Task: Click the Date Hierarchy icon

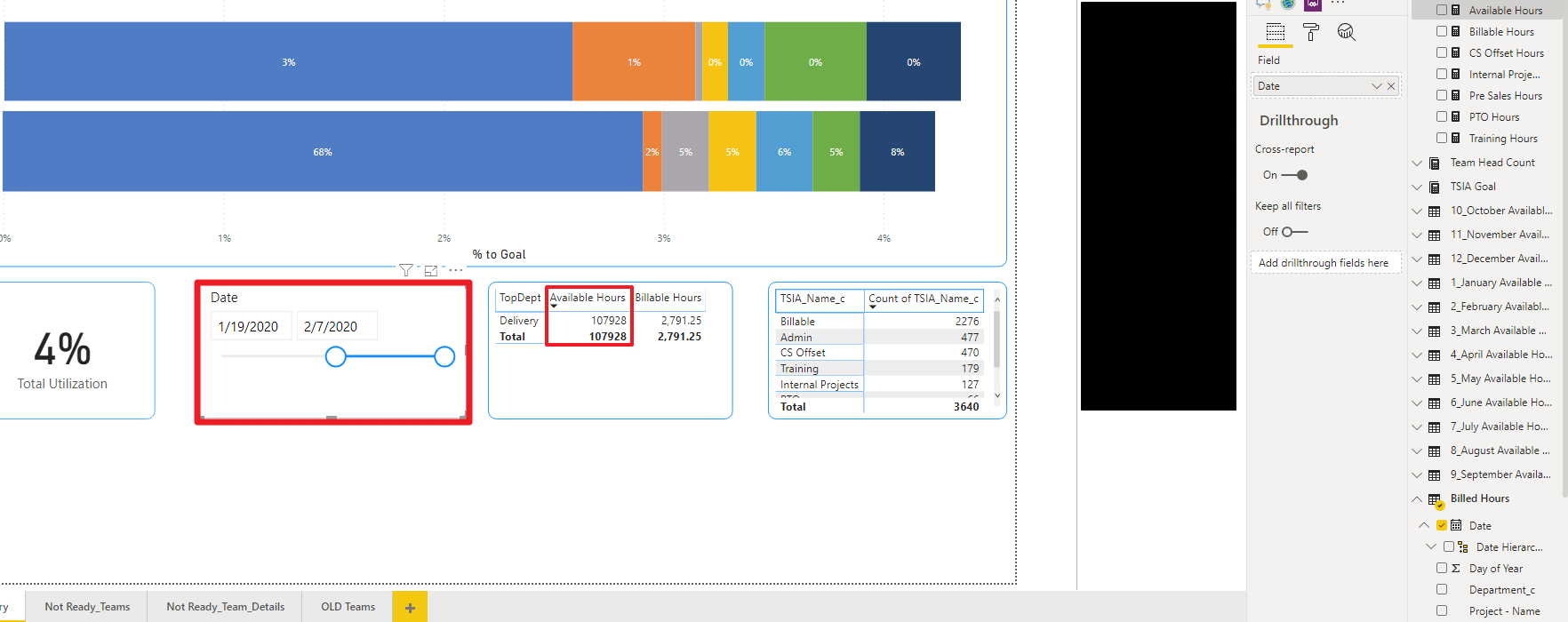Action: coord(1463,547)
